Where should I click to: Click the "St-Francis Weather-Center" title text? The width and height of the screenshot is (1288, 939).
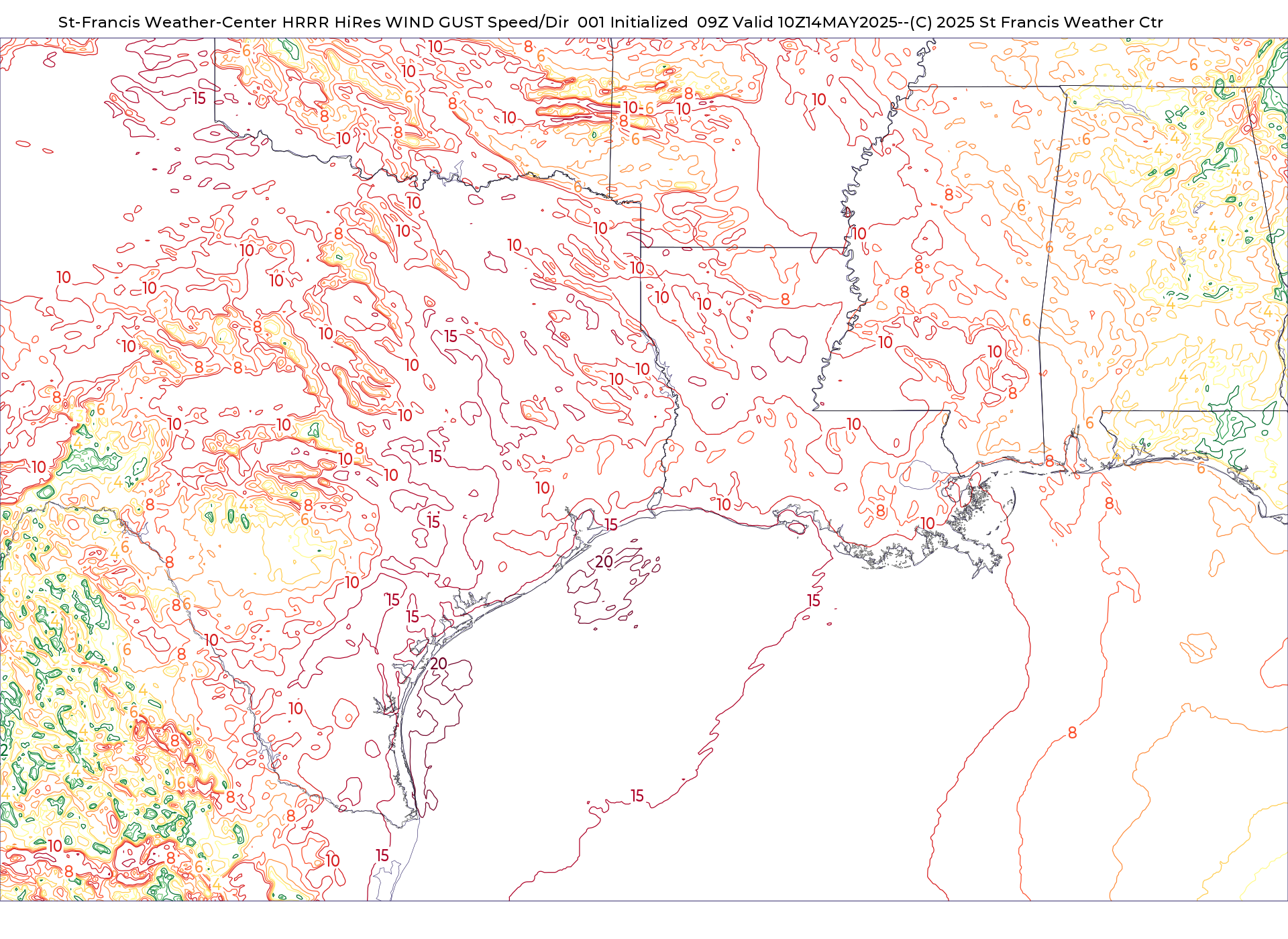point(167,22)
